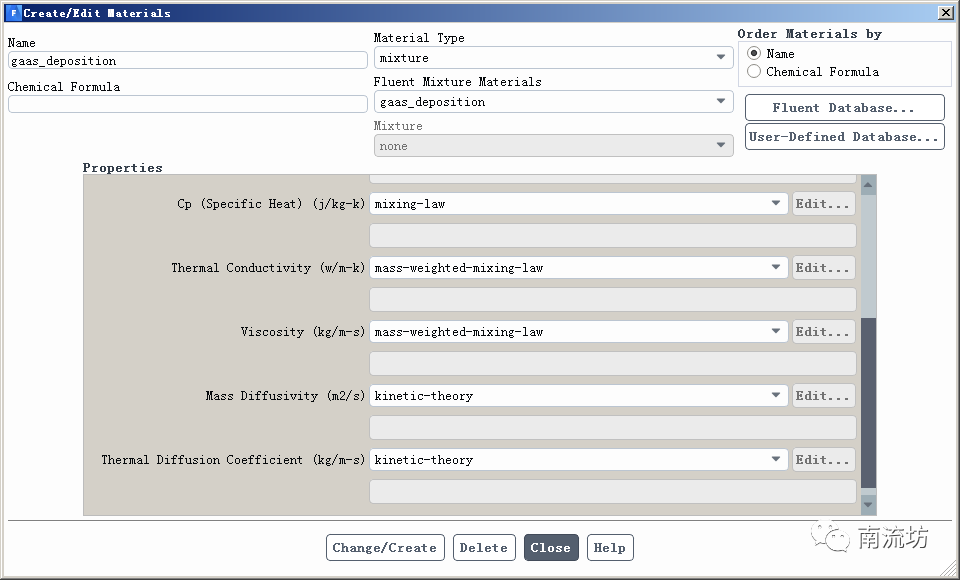The height and width of the screenshot is (580, 960).
Task: Expand the Fluent Mixture Materials dropdown
Action: pyautogui.click(x=553, y=102)
